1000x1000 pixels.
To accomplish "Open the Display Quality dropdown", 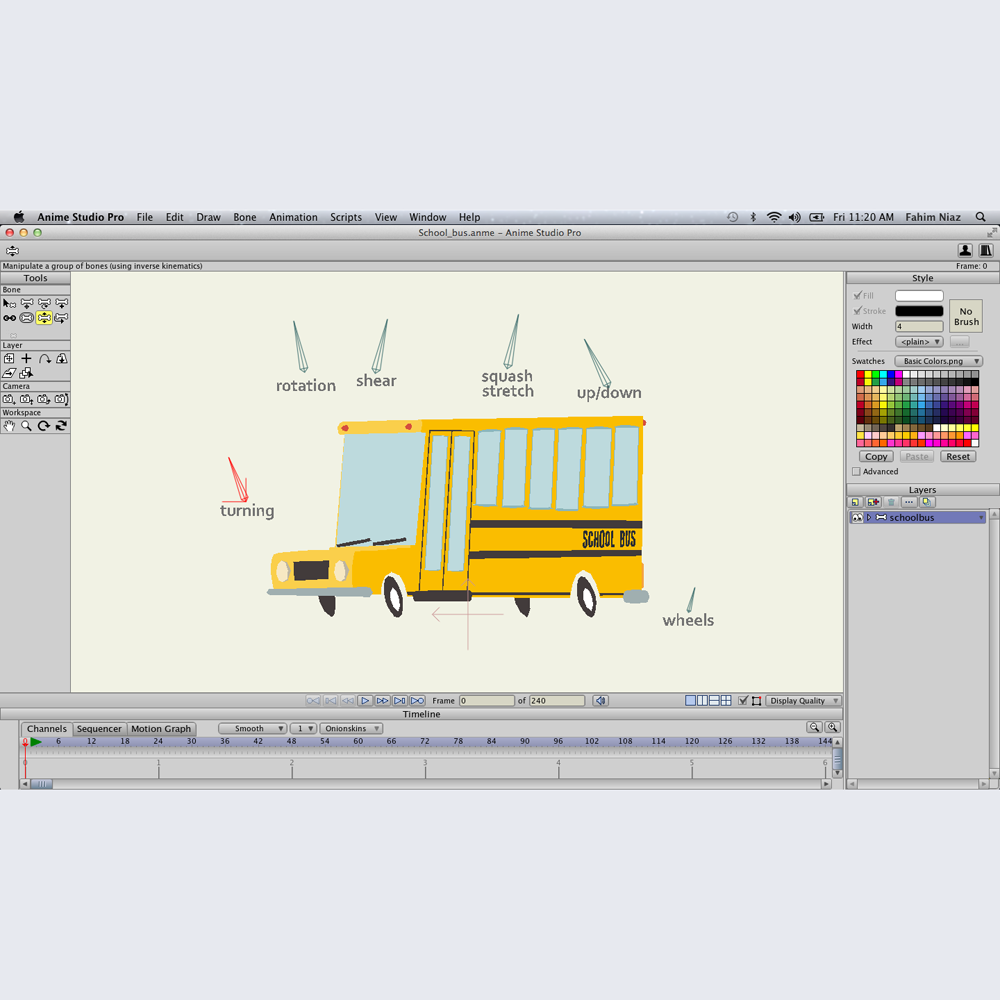I will (803, 700).
